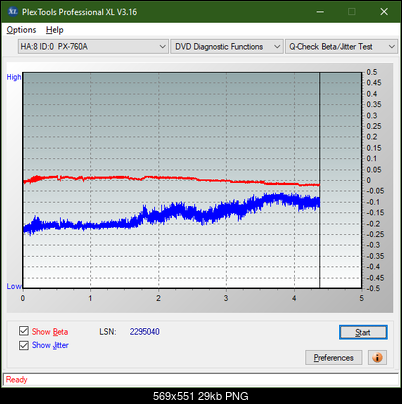
Task: Click the 5 label on horizontal axis
Action: click(361, 298)
